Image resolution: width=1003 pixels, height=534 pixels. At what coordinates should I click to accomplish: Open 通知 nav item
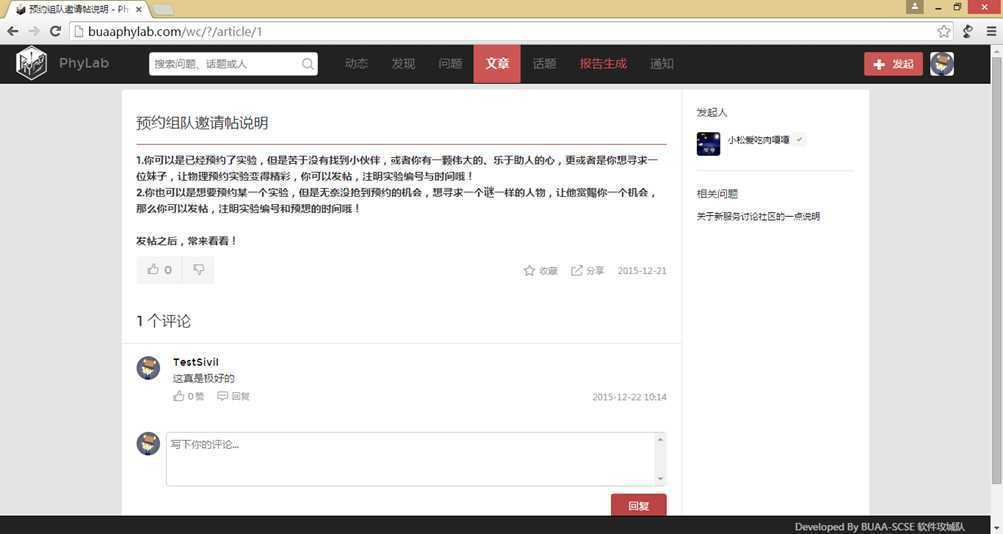[661, 64]
